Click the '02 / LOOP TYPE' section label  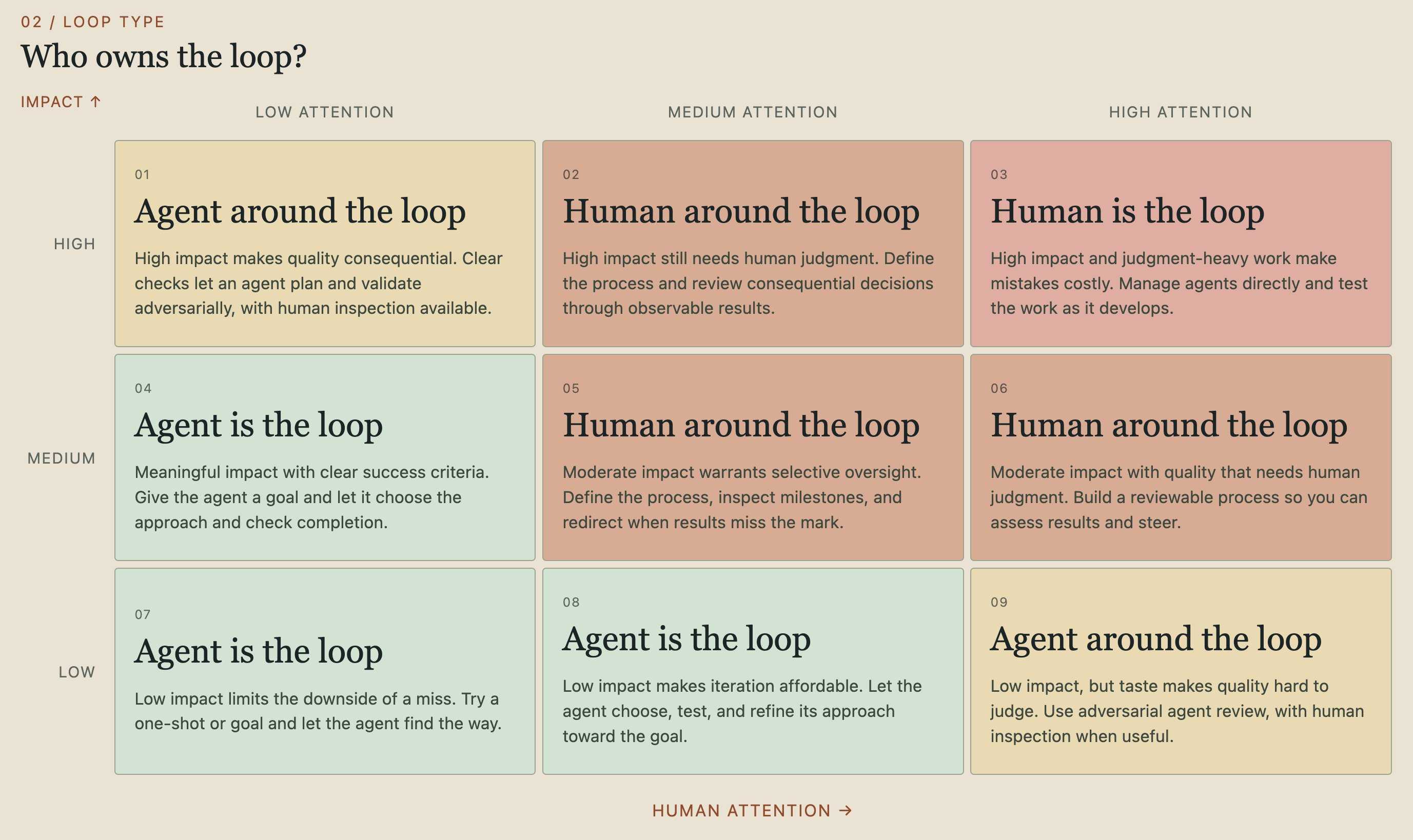pyautogui.click(x=92, y=22)
